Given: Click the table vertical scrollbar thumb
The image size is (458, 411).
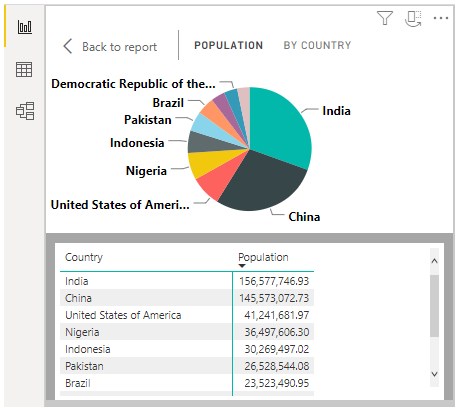Looking at the screenshot, I should 434,306.
